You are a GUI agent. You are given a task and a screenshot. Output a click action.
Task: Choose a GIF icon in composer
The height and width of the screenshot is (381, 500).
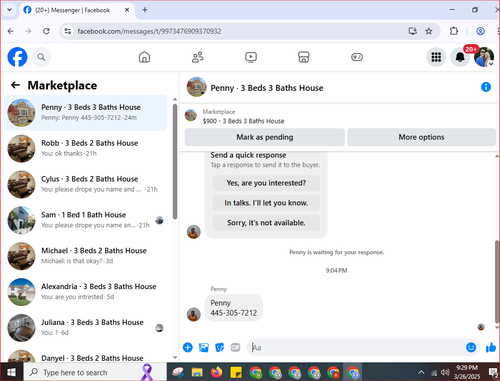pyautogui.click(x=235, y=347)
